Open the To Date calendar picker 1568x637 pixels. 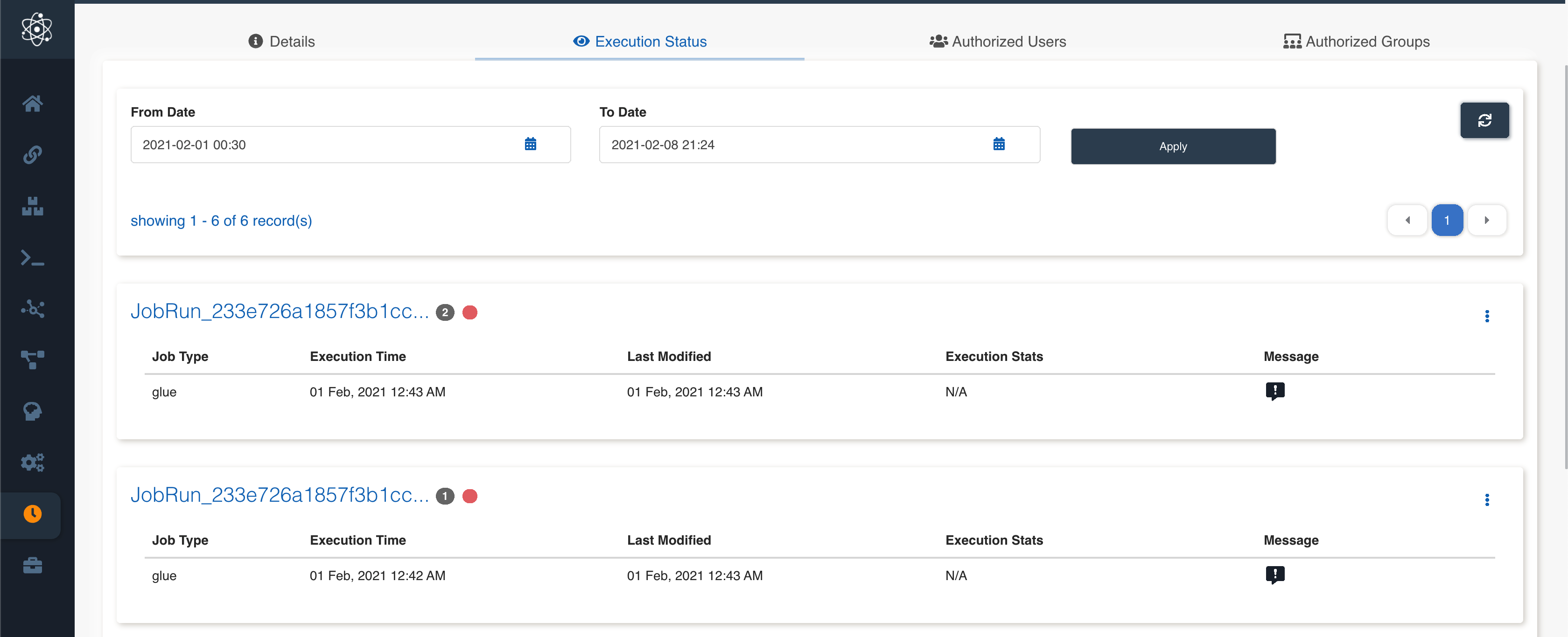click(x=999, y=144)
